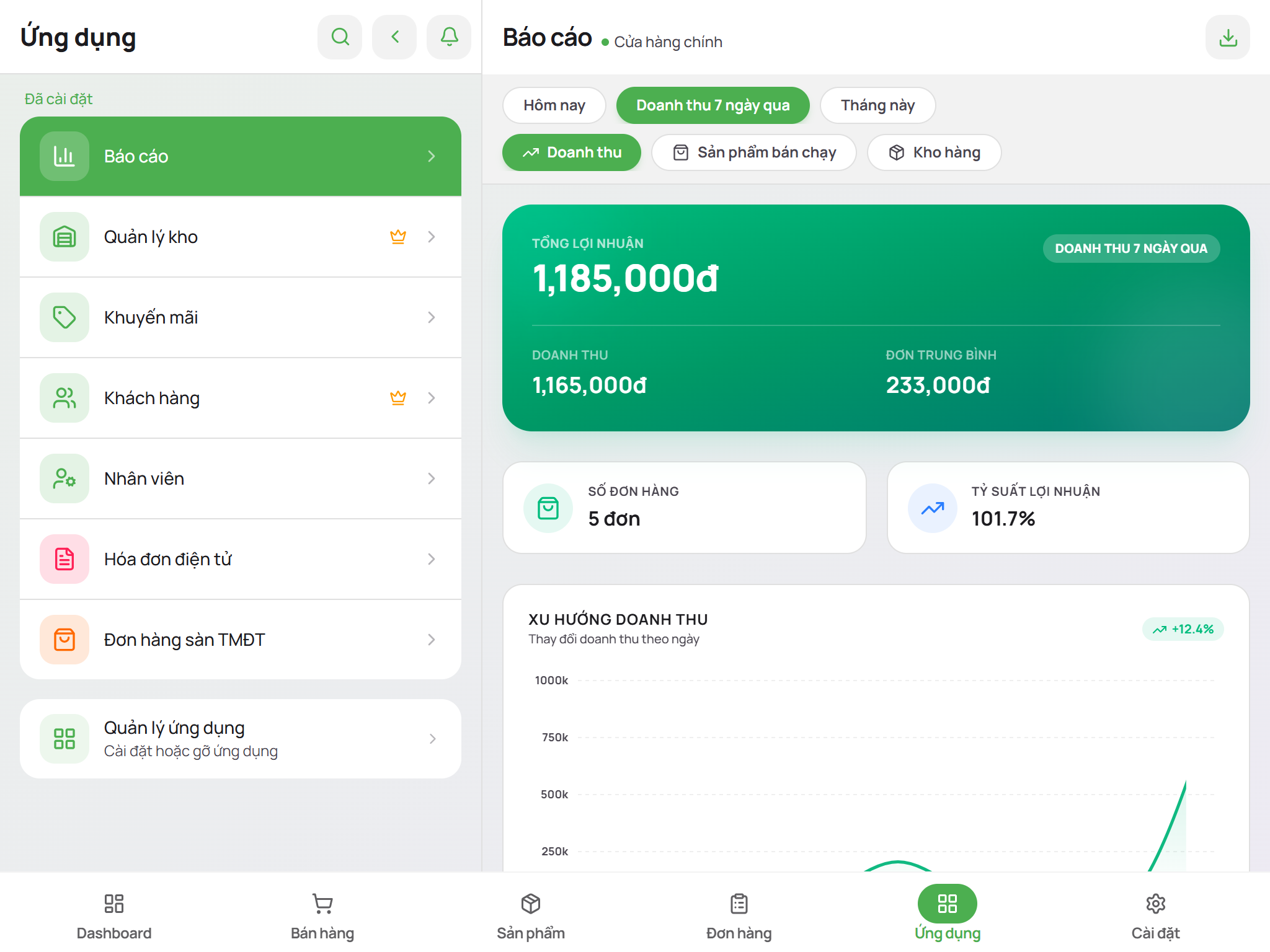
Task: Switch to Doanh thu report tab
Action: tap(572, 152)
